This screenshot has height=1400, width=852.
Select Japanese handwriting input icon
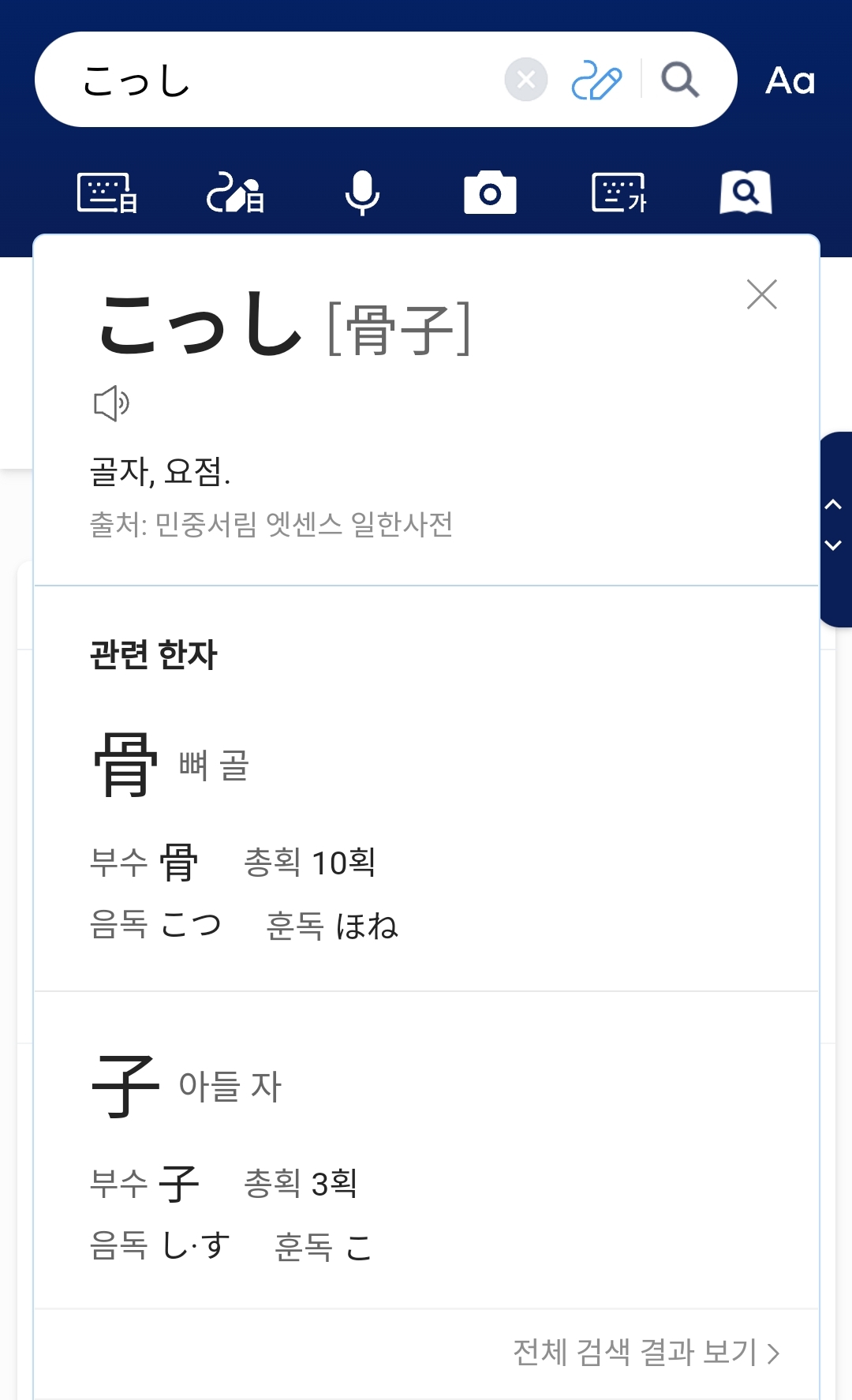coord(235,193)
